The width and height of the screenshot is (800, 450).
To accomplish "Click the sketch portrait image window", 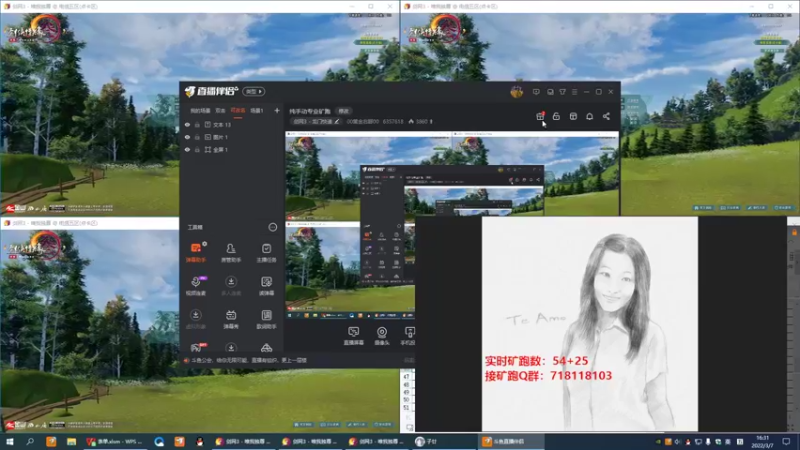I will coord(590,323).
